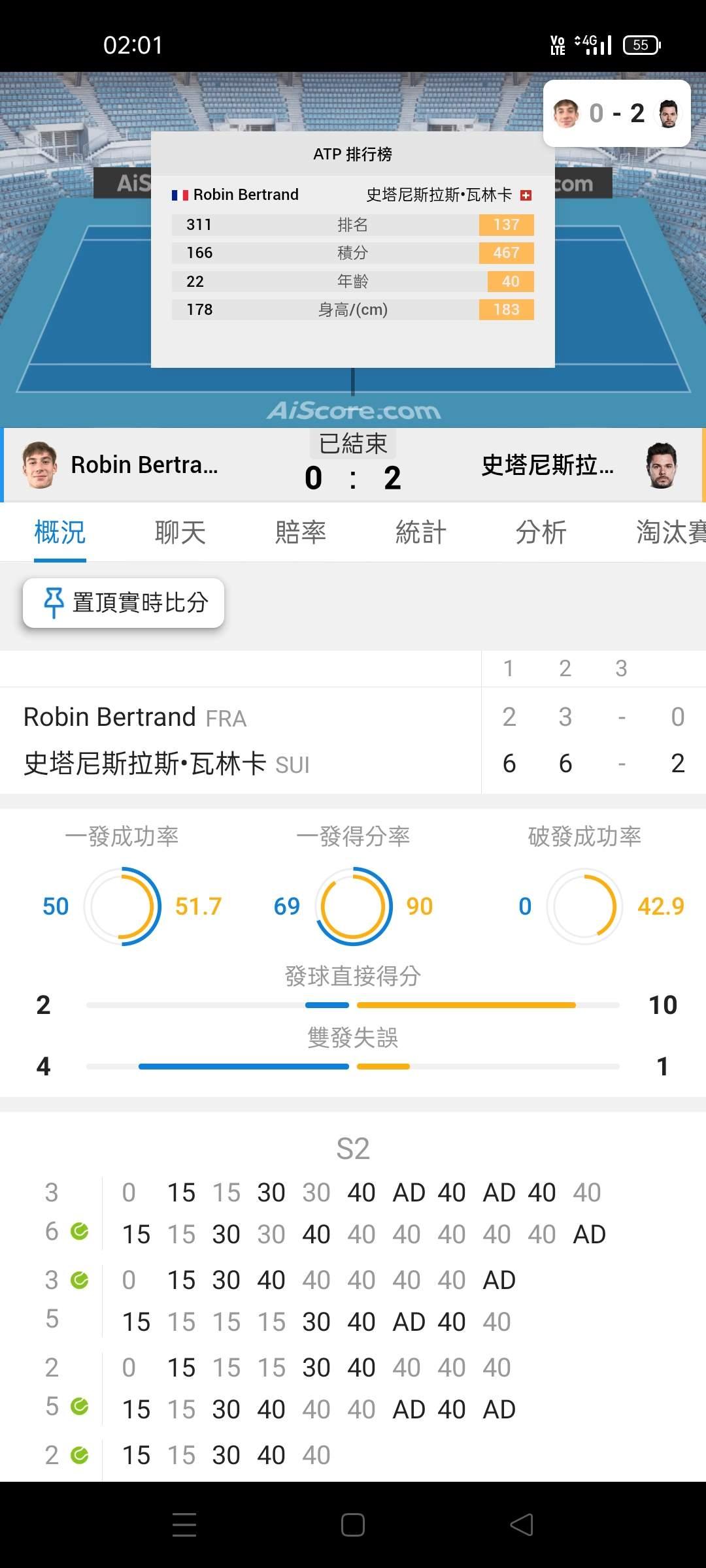
Task: Go to the 分析 tab
Action: click(541, 532)
